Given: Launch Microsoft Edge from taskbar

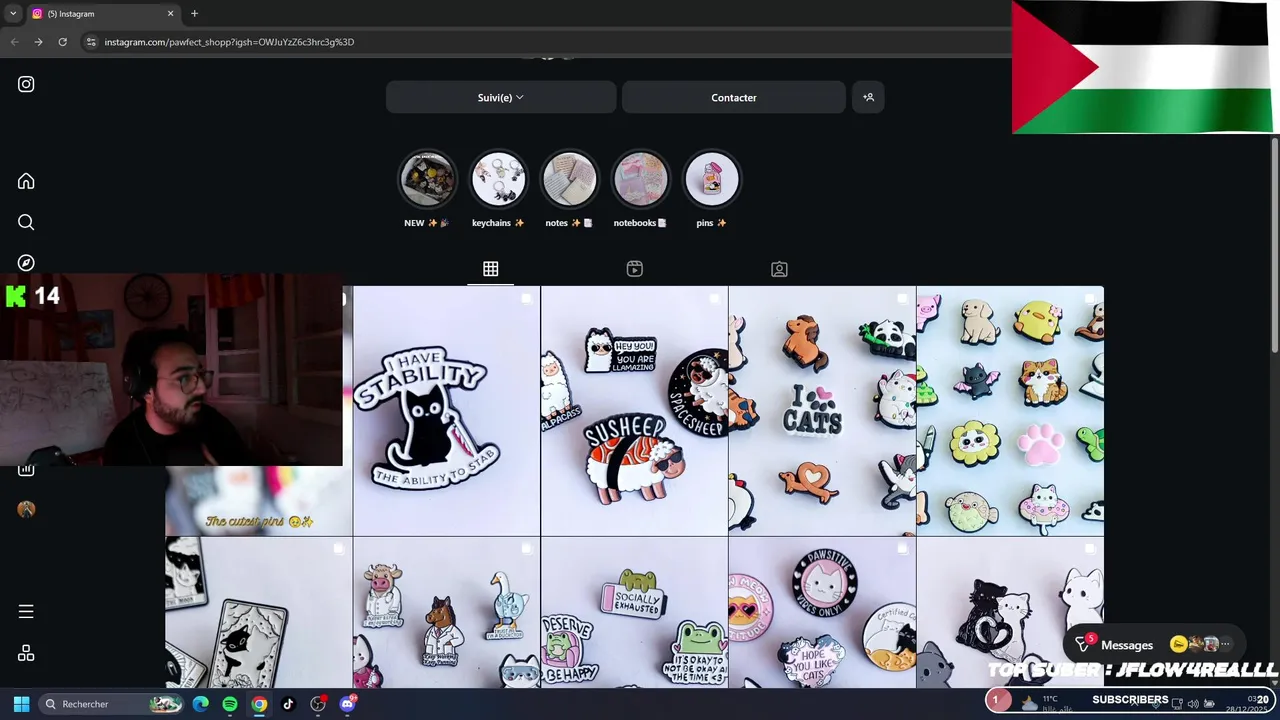Looking at the screenshot, I should click(201, 704).
